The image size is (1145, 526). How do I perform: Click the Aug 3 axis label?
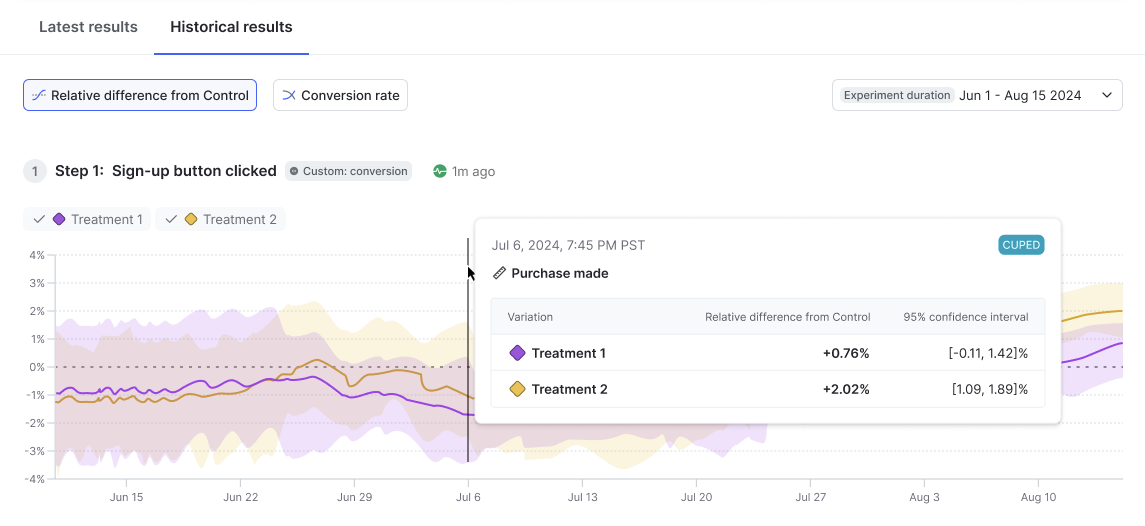point(924,497)
